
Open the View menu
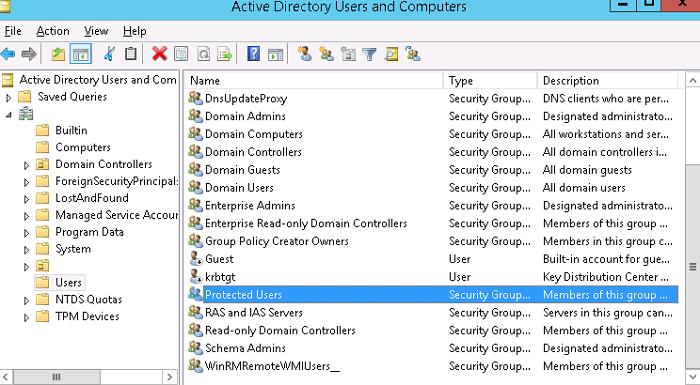[x=96, y=31]
